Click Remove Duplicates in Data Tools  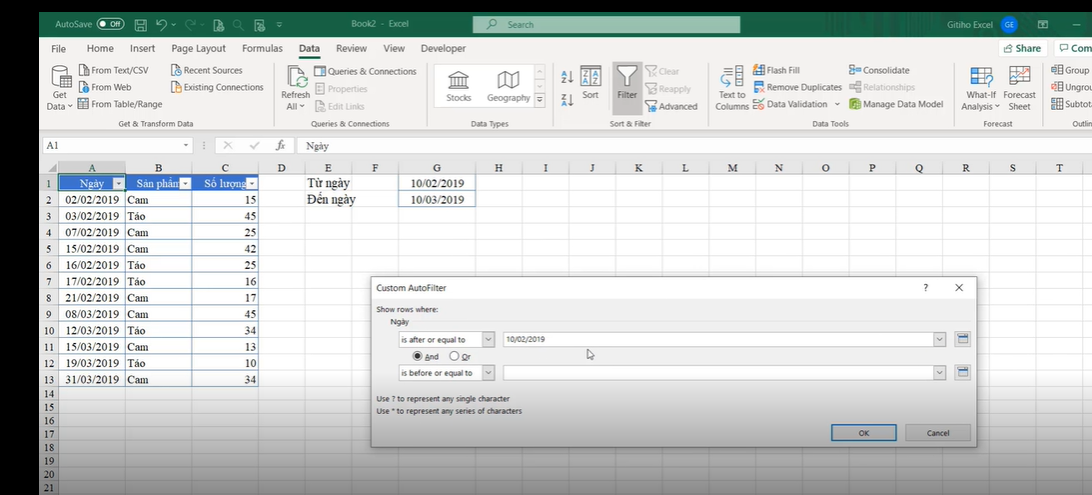coord(797,87)
